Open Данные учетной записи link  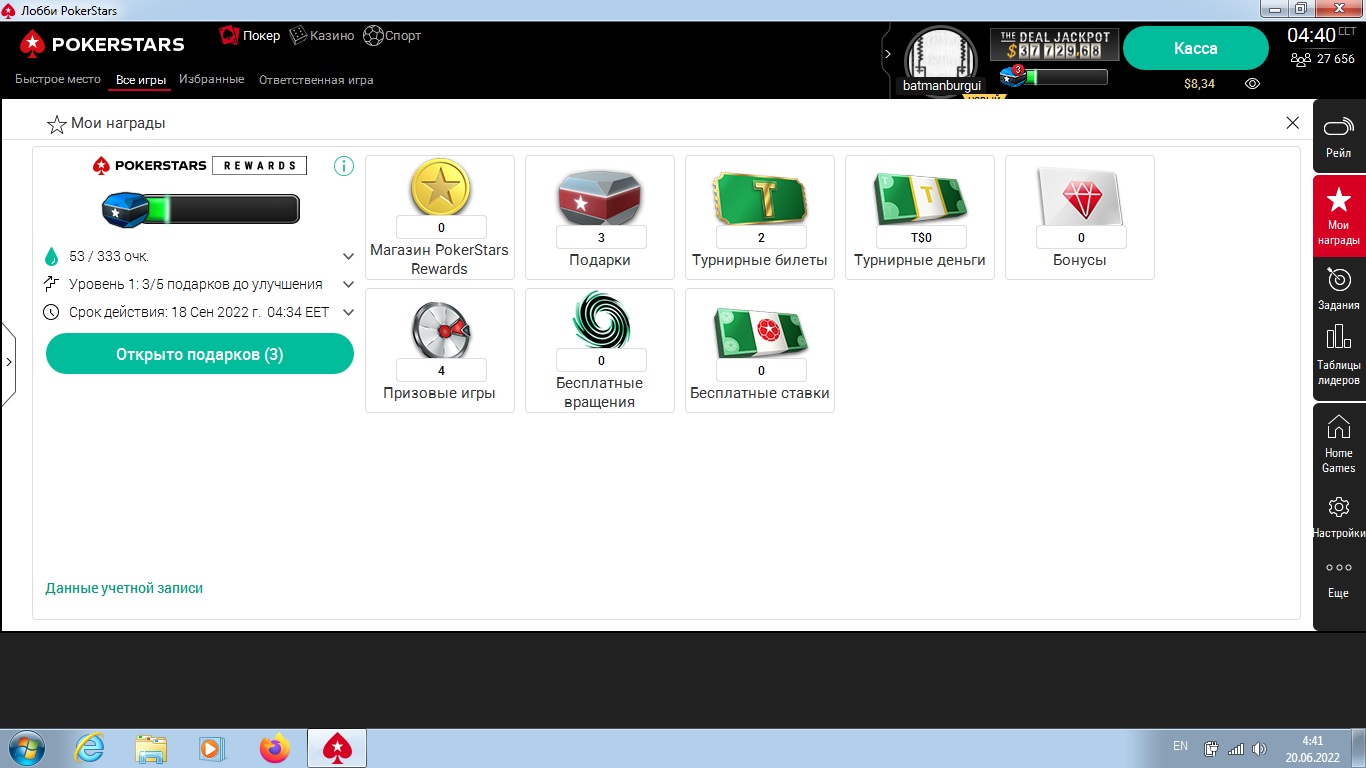click(124, 588)
